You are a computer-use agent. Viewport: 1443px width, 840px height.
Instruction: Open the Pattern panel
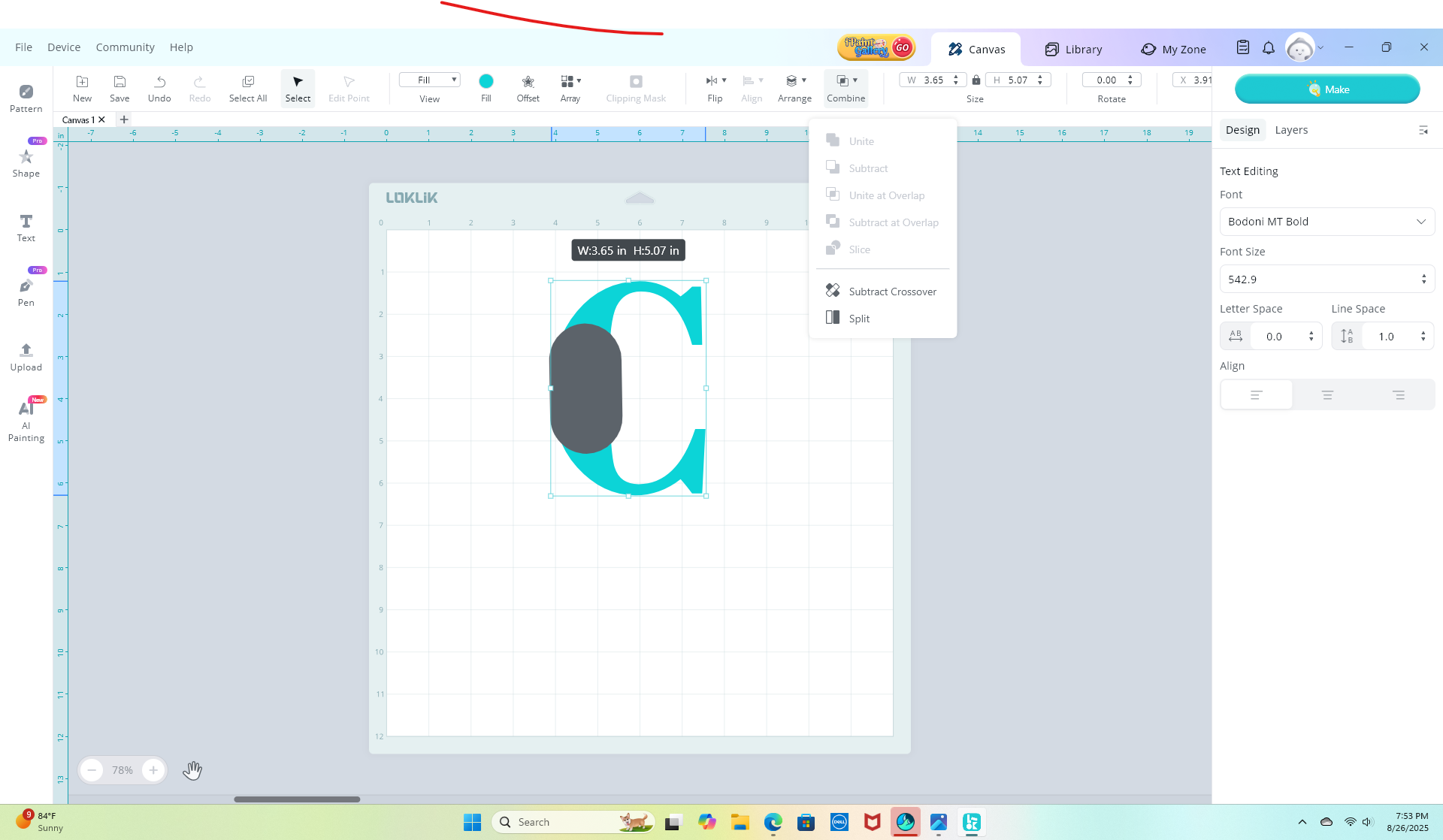coord(26,98)
